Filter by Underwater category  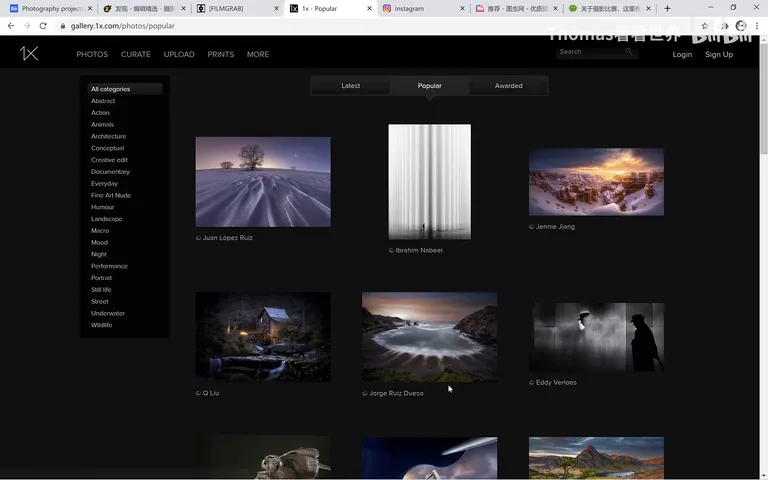coord(108,313)
